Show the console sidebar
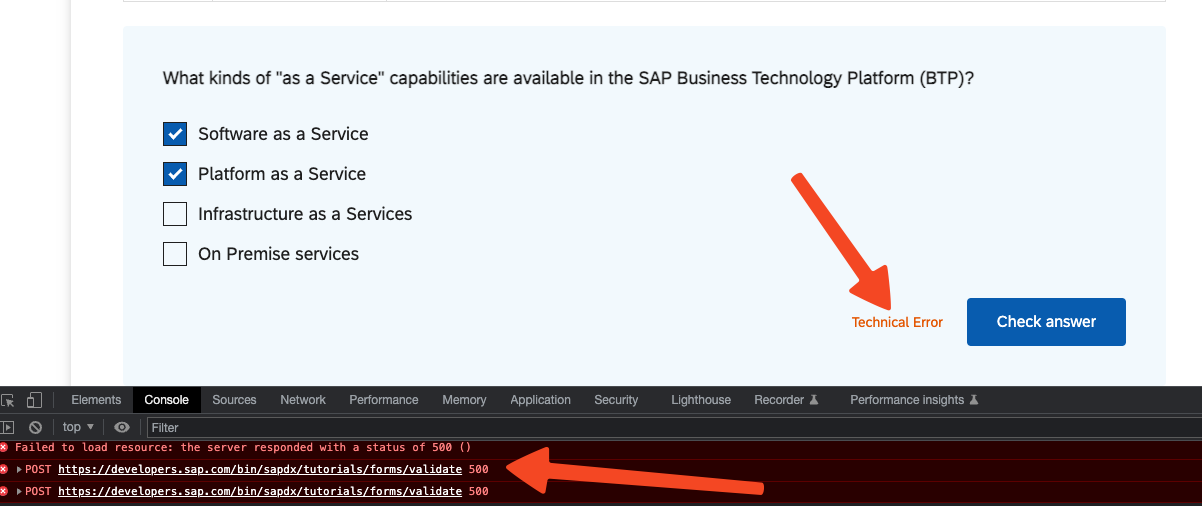 8,427
